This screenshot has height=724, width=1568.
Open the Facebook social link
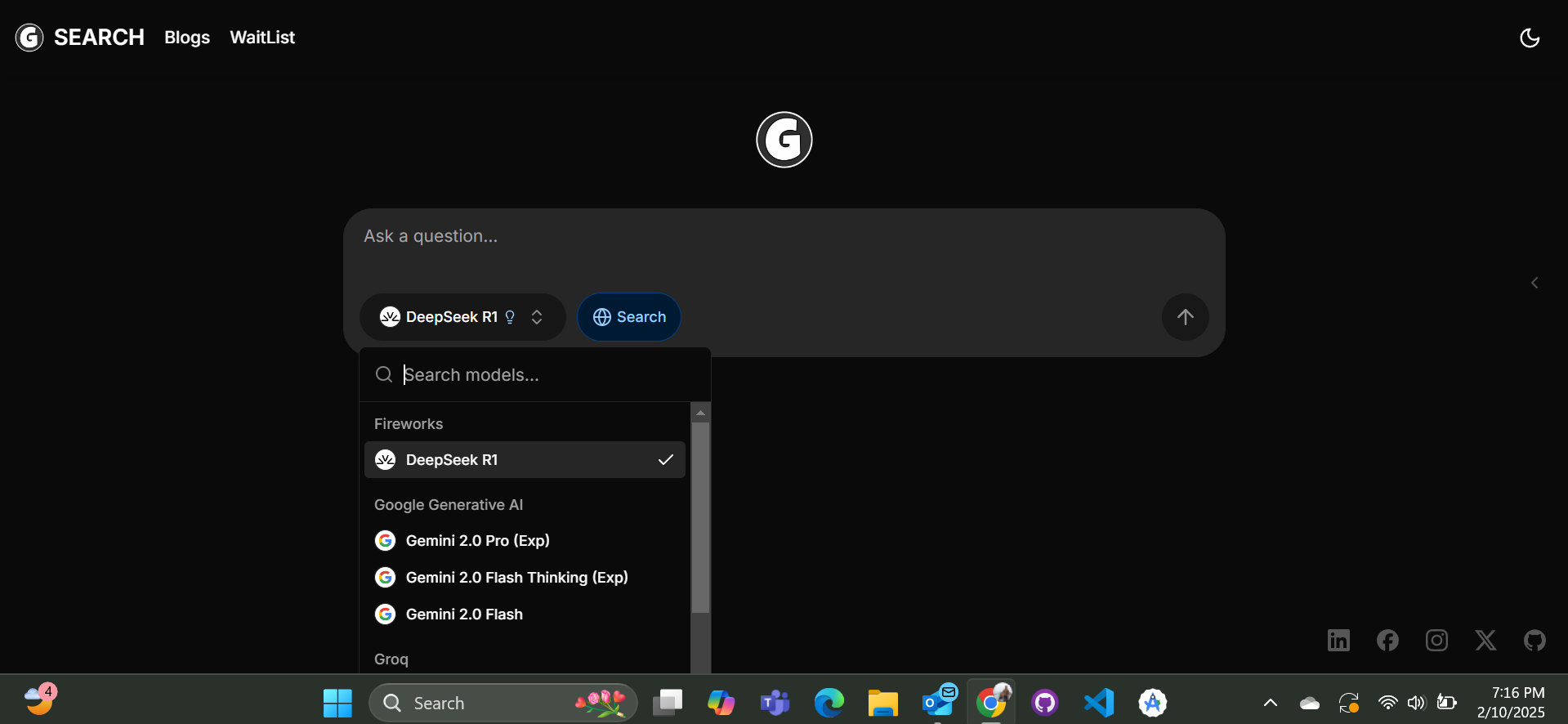click(x=1387, y=640)
